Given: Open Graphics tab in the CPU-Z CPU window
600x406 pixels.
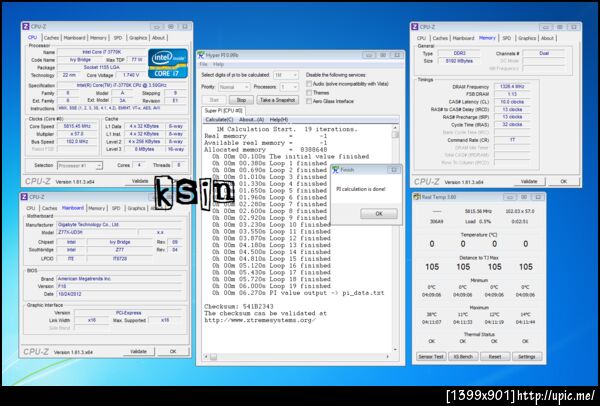Looking at the screenshot, I should pos(138,38).
